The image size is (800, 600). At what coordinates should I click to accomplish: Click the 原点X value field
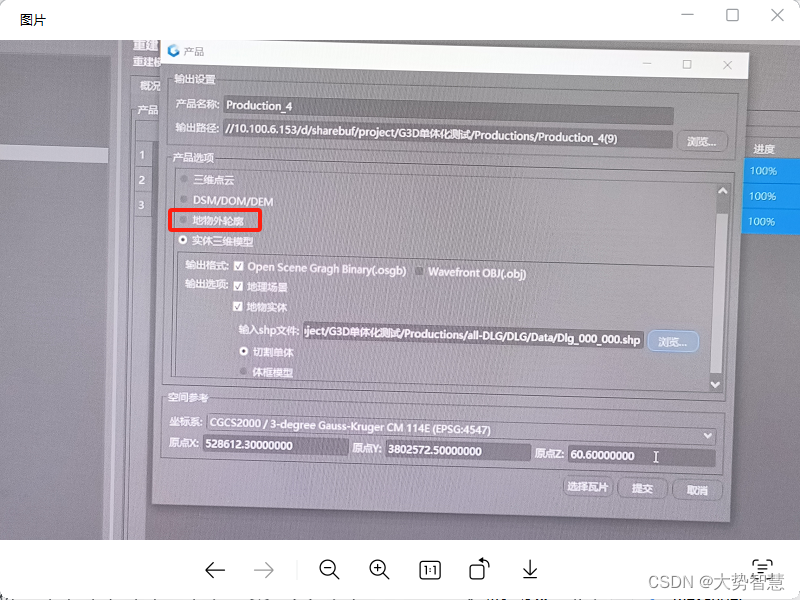click(x=276, y=444)
